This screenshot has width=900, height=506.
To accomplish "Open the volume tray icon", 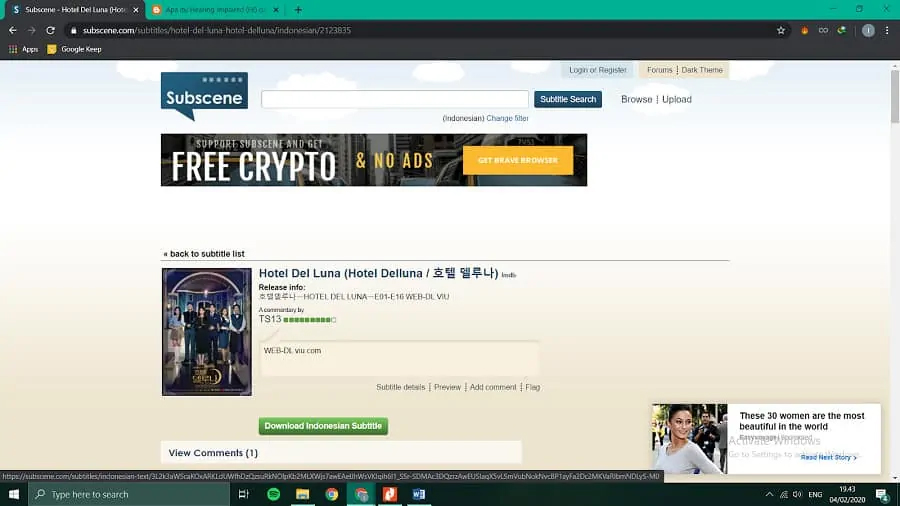I will pos(797,494).
